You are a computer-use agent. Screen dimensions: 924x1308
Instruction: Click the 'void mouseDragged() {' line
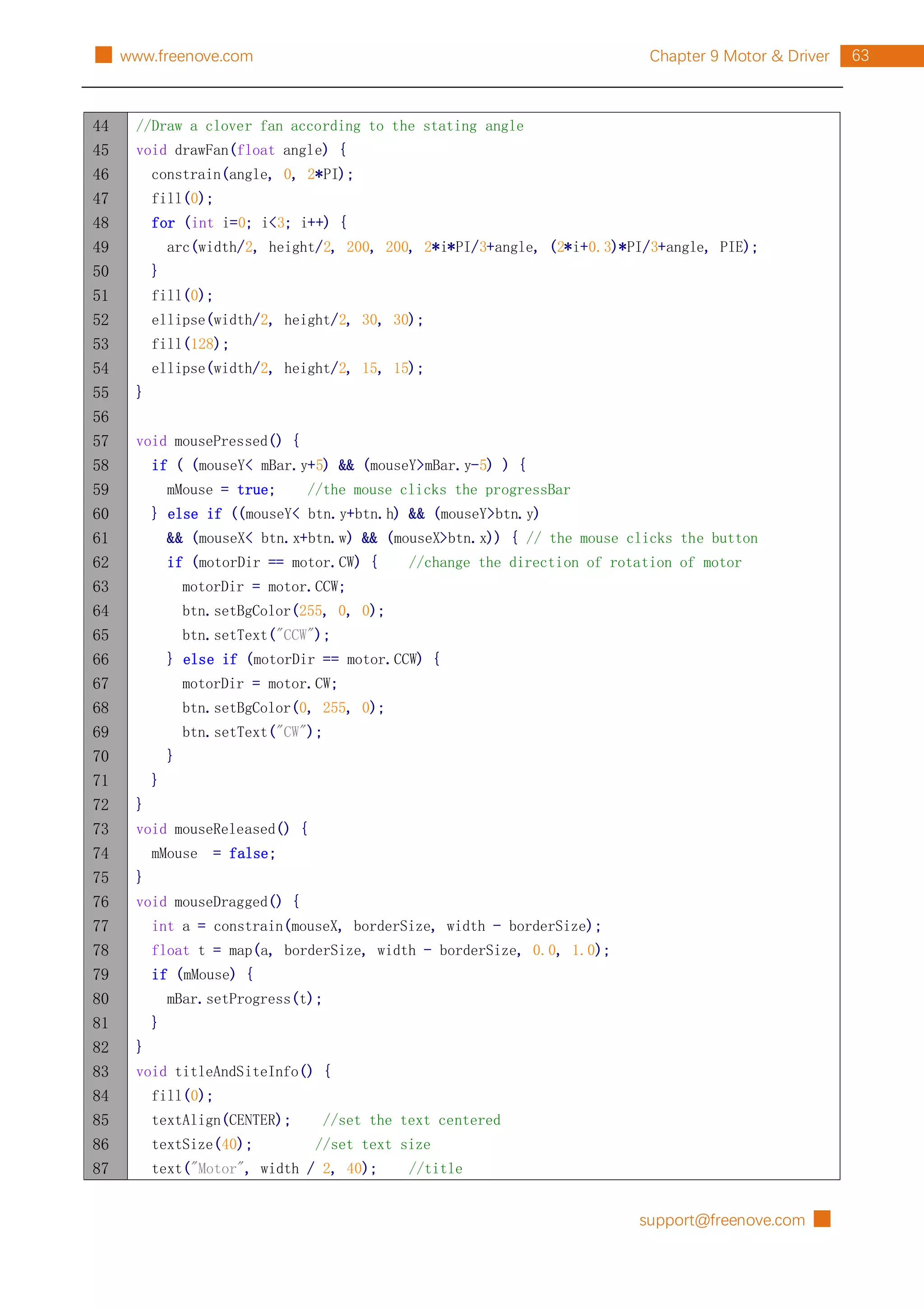click(218, 902)
